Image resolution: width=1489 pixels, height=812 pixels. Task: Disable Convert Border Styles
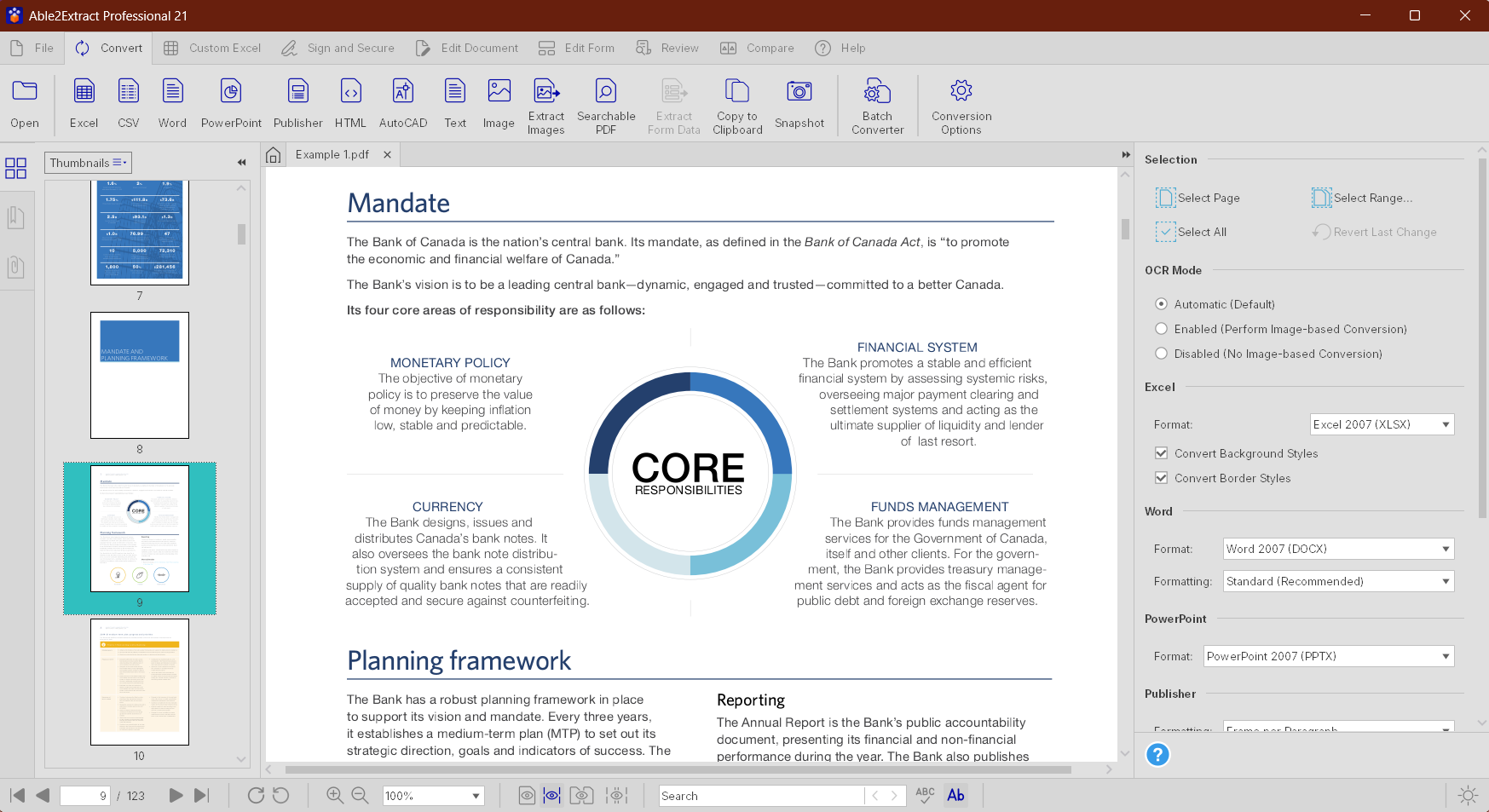(1162, 478)
